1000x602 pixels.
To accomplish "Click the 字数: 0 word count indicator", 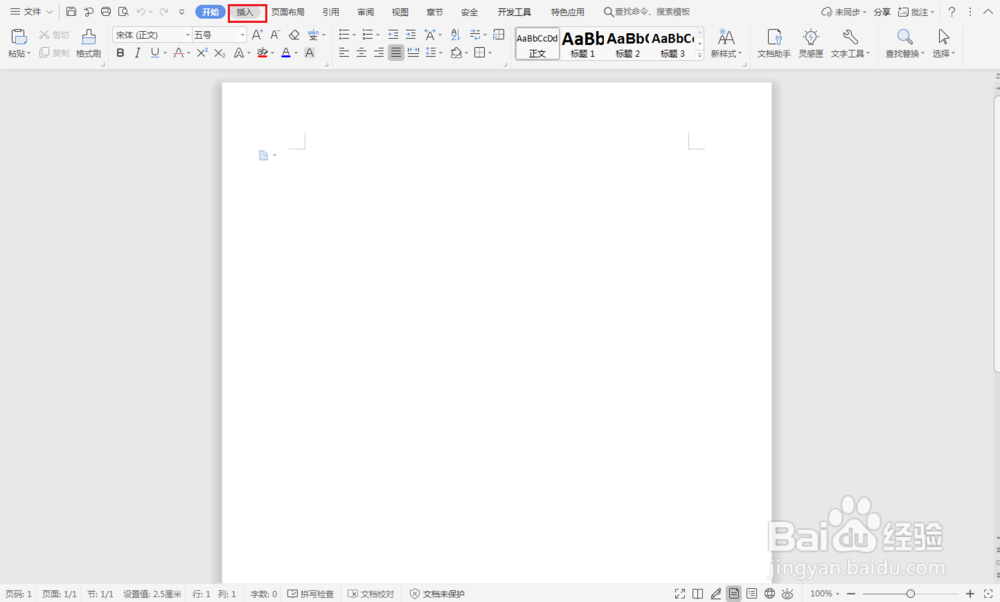I will tap(263, 594).
